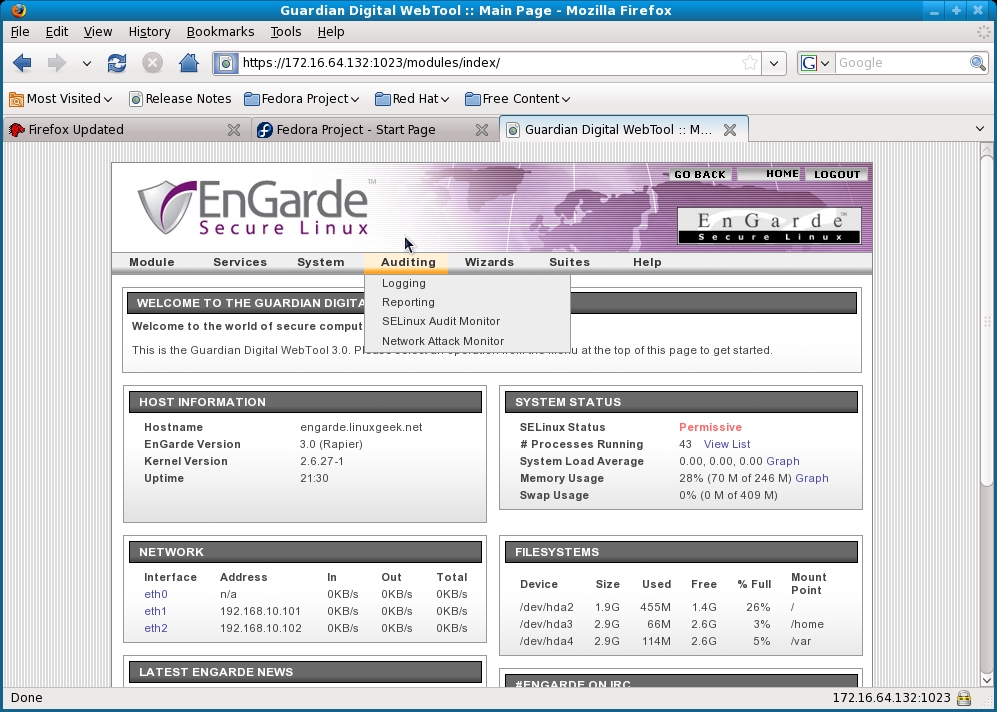The width and height of the screenshot is (997, 712).
Task: Open the list all tabs dropdown
Action: [980, 129]
